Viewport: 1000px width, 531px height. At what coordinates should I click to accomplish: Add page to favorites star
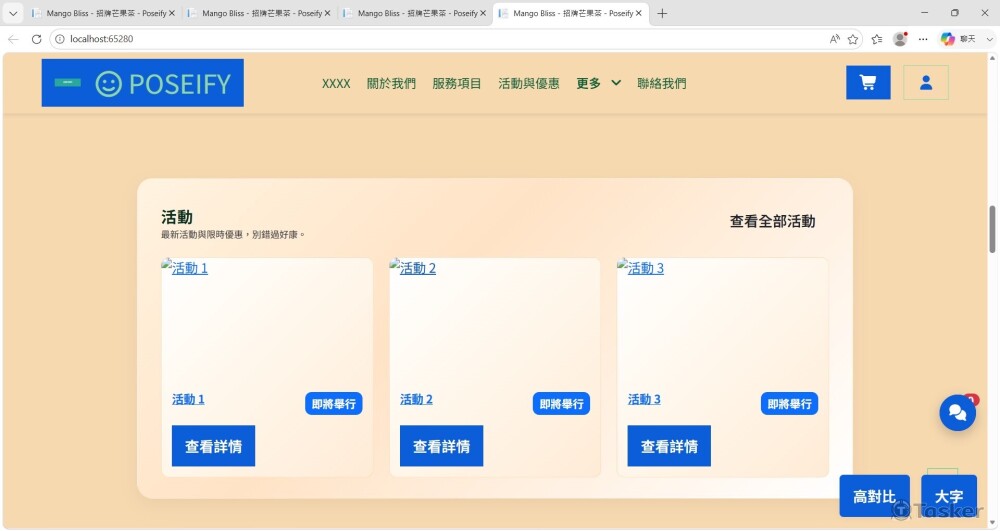click(853, 39)
